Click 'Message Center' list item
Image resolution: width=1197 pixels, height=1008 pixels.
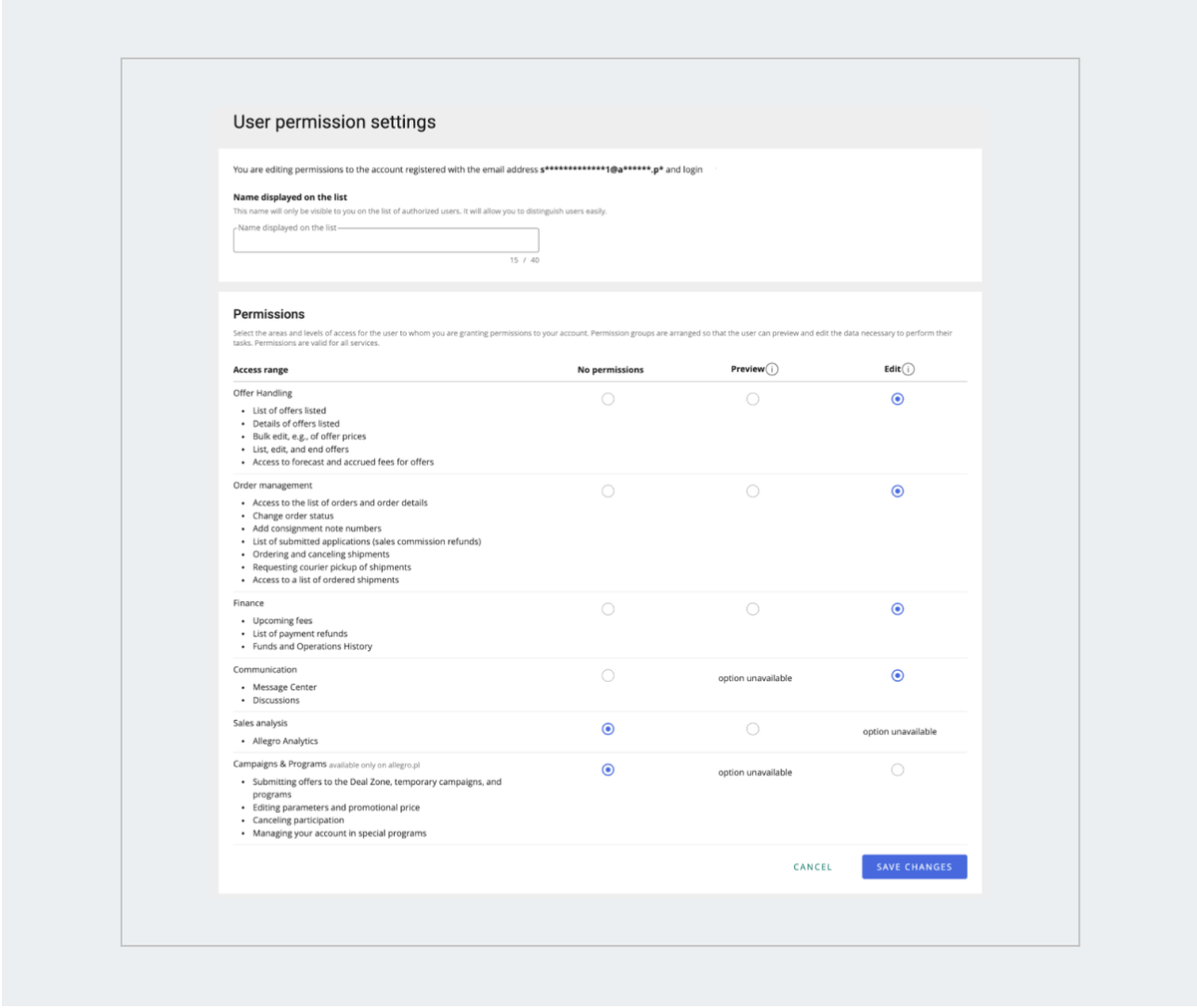click(284, 688)
